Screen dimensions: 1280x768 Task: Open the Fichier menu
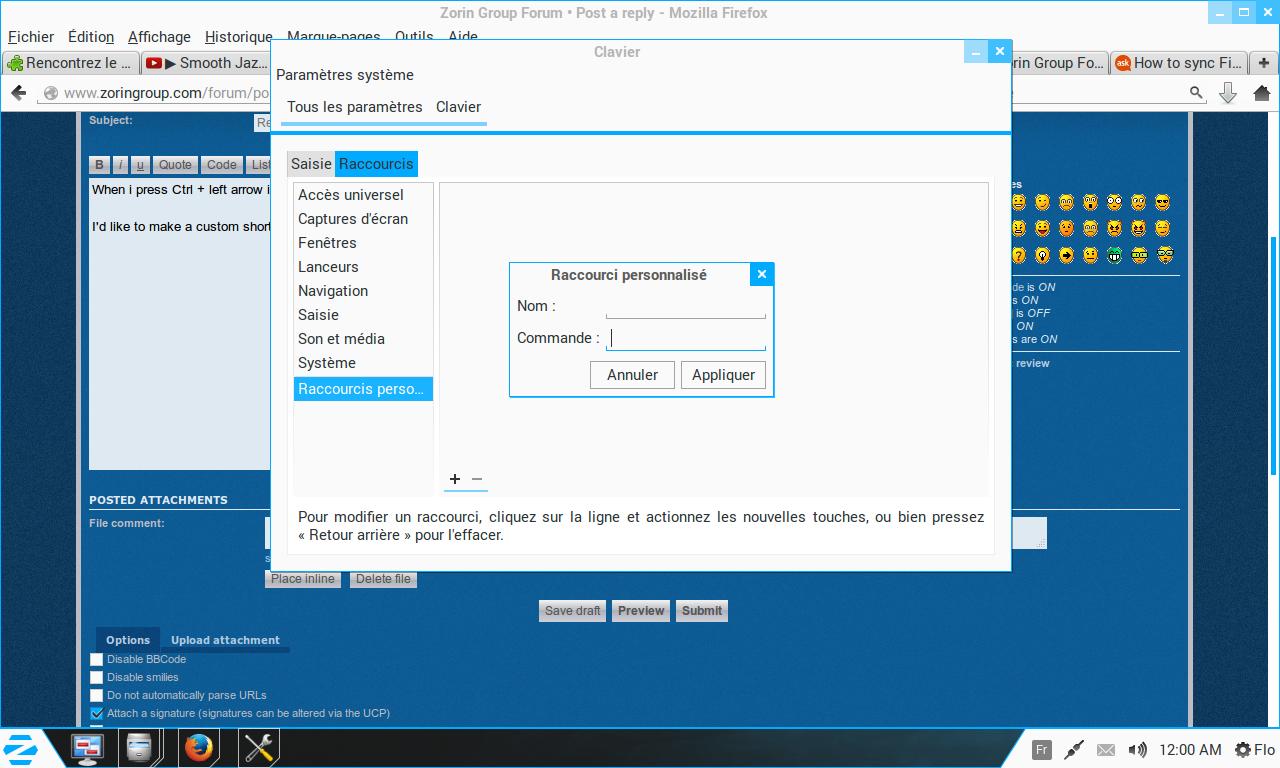pos(31,37)
